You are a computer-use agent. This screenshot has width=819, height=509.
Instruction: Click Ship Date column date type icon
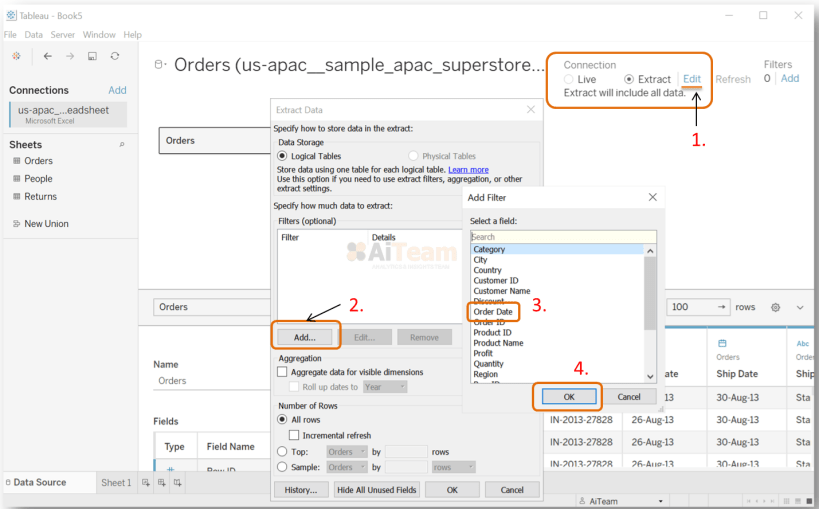coord(722,343)
